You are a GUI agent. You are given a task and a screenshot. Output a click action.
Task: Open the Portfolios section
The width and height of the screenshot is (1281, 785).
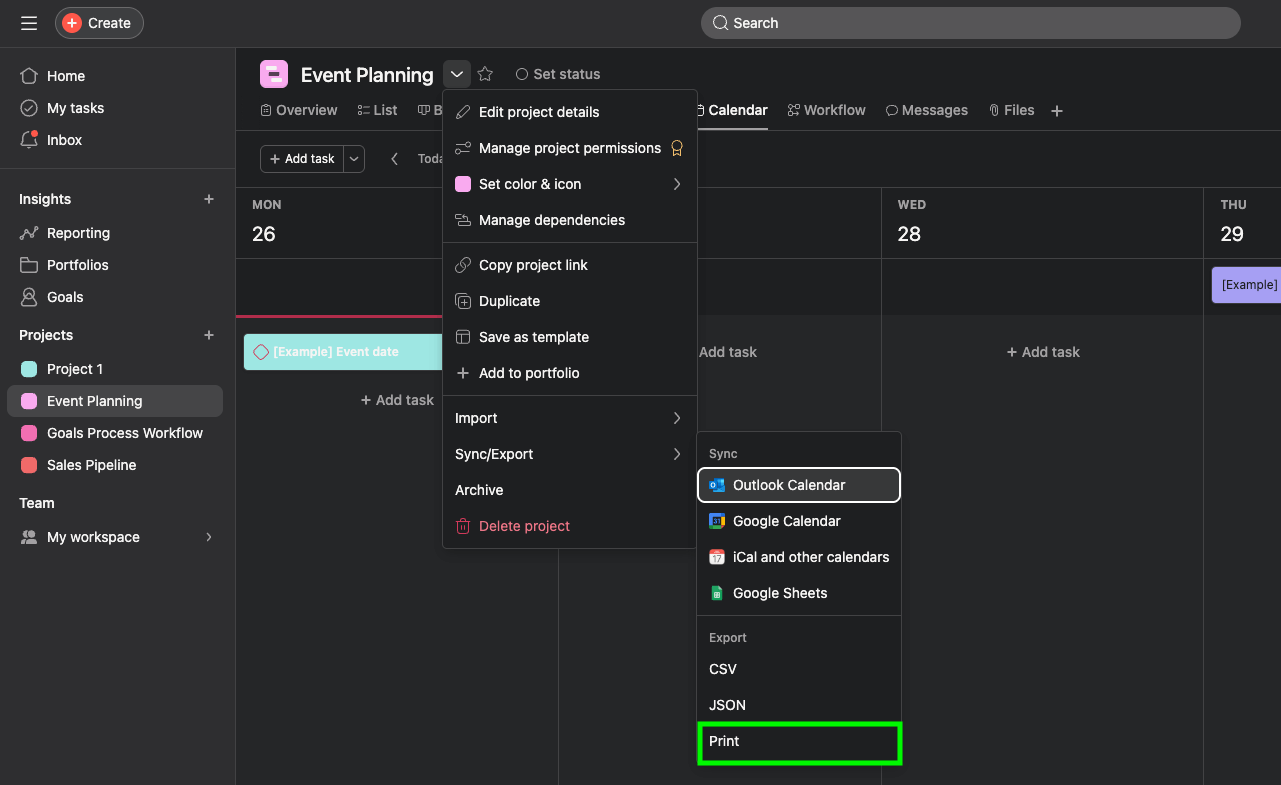(31, 264)
